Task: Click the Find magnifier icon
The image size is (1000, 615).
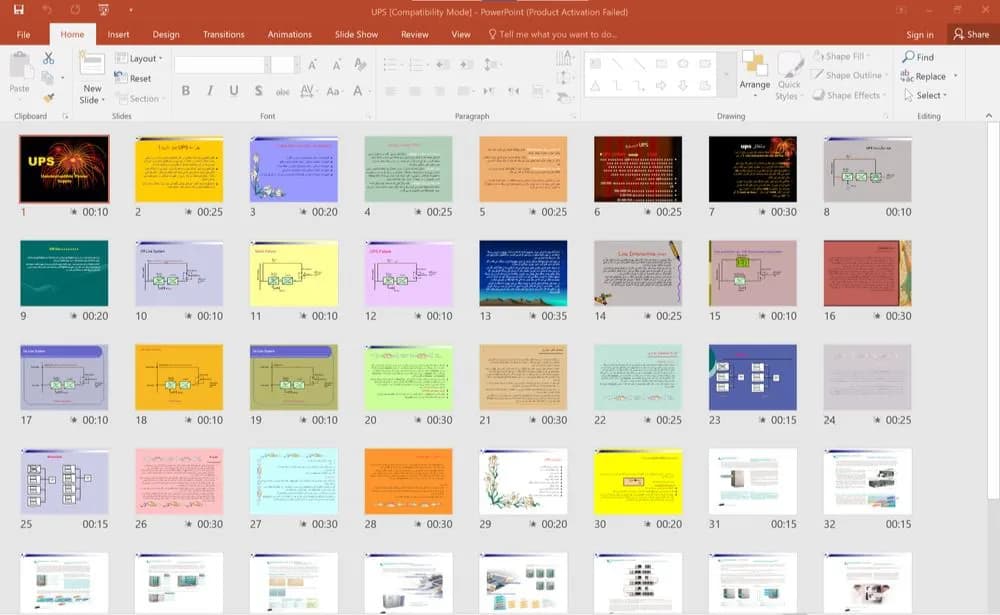Action: (908, 57)
